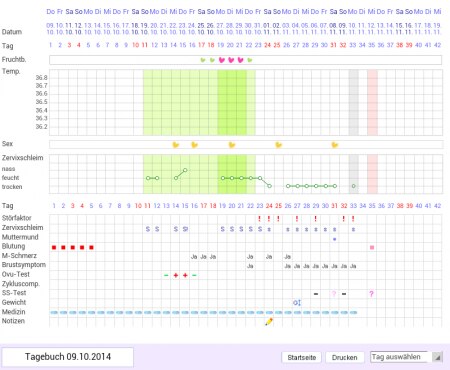Click the Drucken button
Viewport: 450px width, 370px height.
[x=344, y=357]
